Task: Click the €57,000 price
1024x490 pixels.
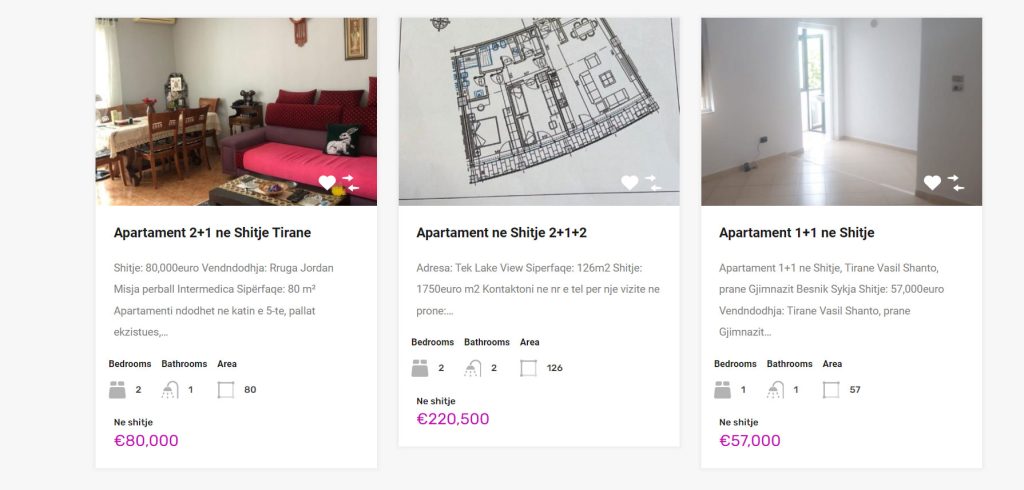Action: (x=749, y=441)
